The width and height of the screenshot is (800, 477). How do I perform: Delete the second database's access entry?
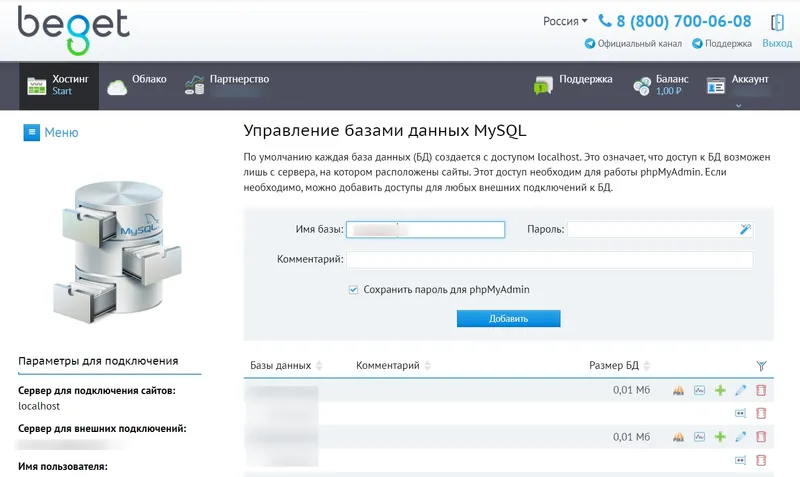tap(761, 460)
